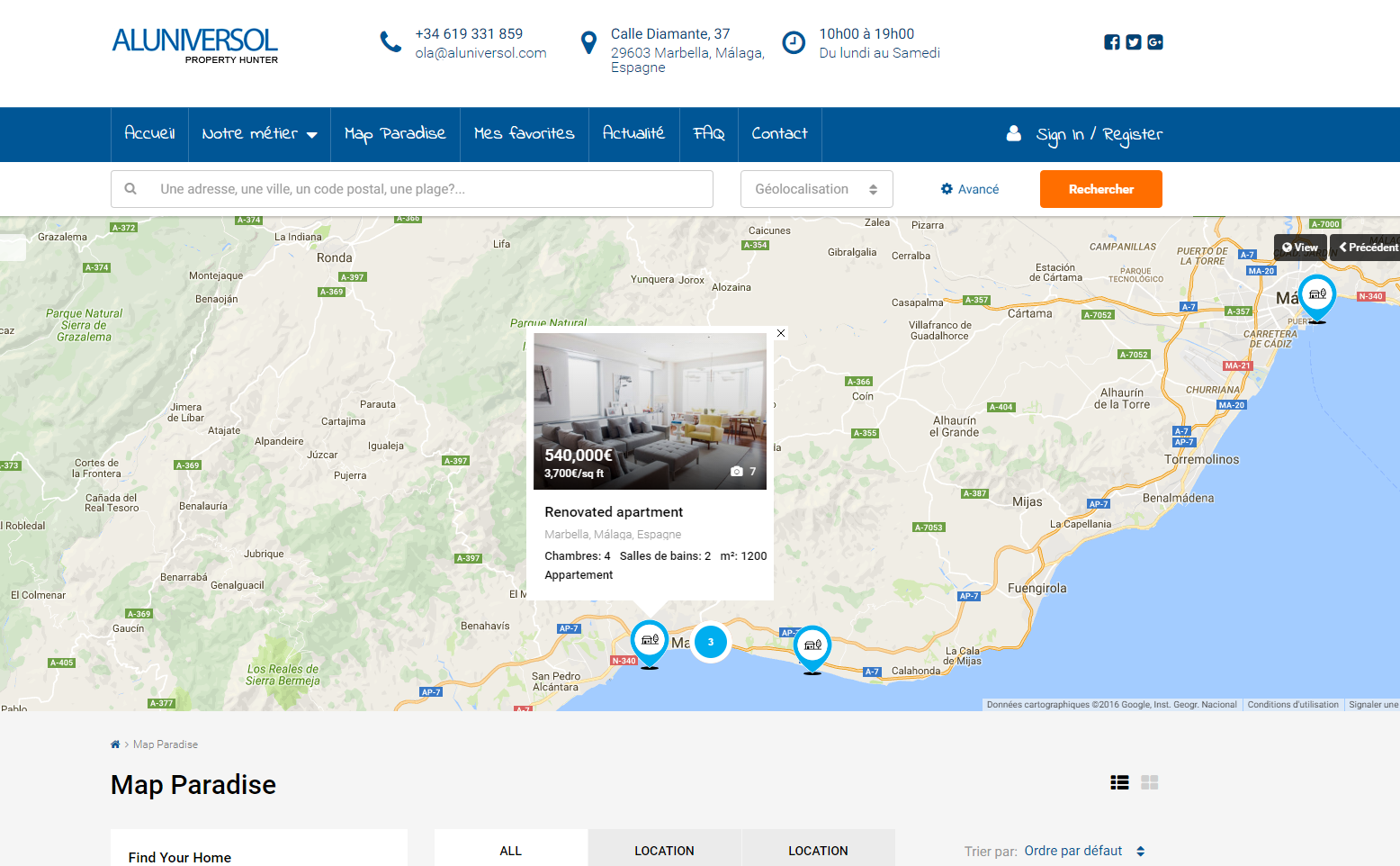1400x866 pixels.
Task: Open the Renovated apartment title link
Action: point(614,512)
